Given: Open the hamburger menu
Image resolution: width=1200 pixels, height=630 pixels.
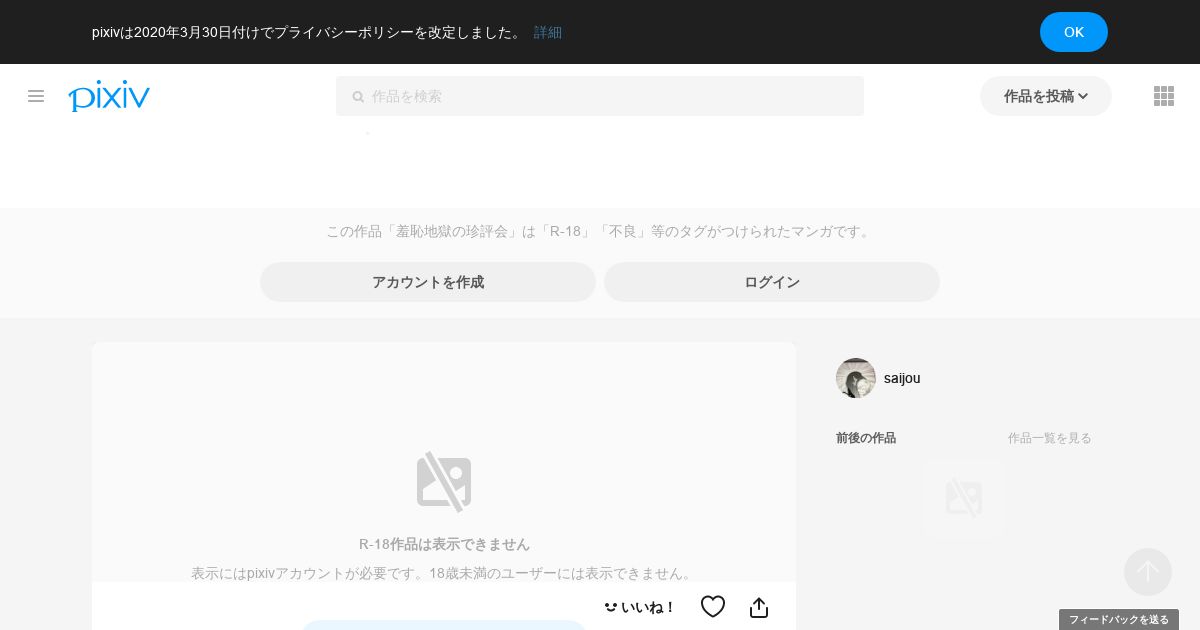Looking at the screenshot, I should pos(36,96).
